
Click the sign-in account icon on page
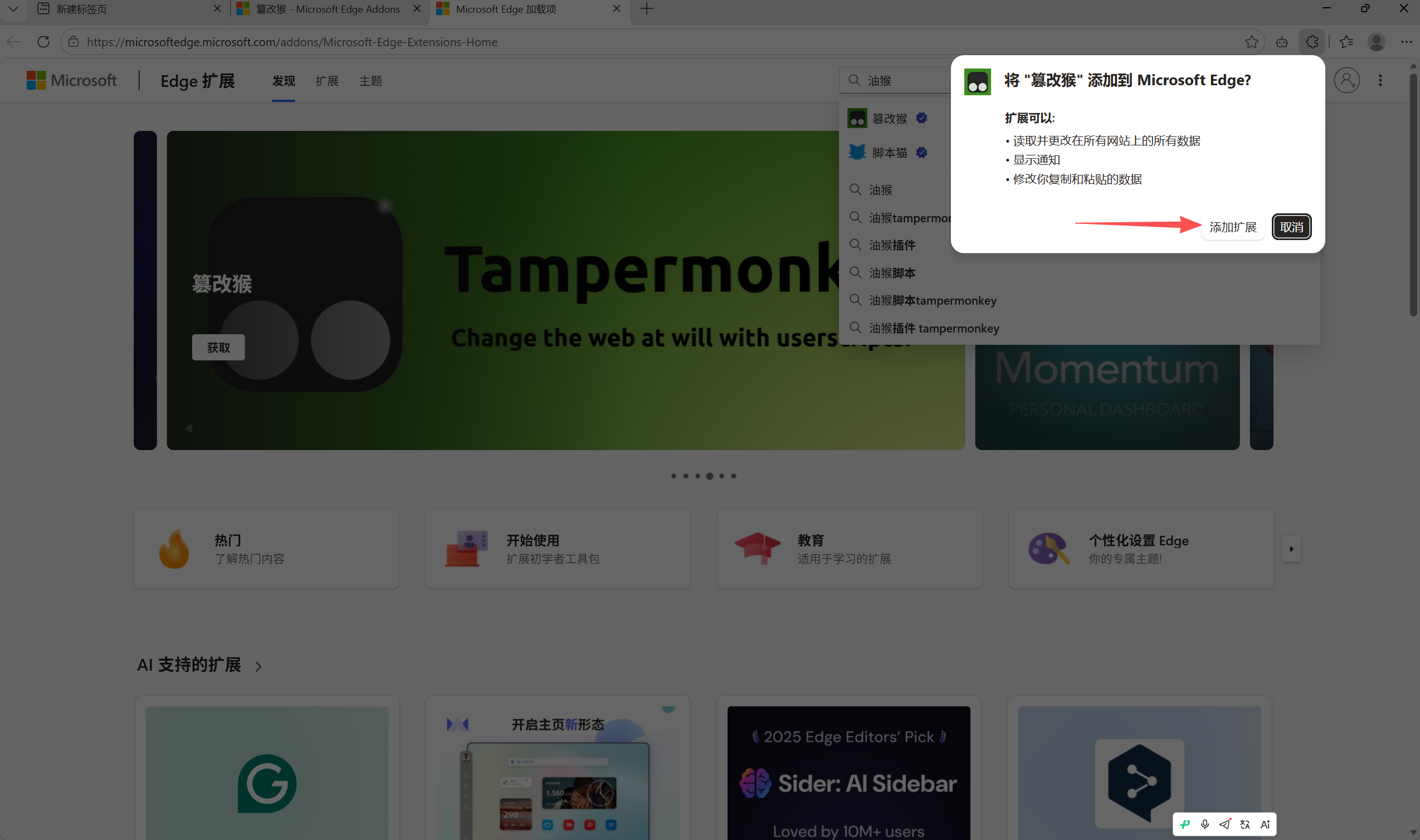point(1346,81)
